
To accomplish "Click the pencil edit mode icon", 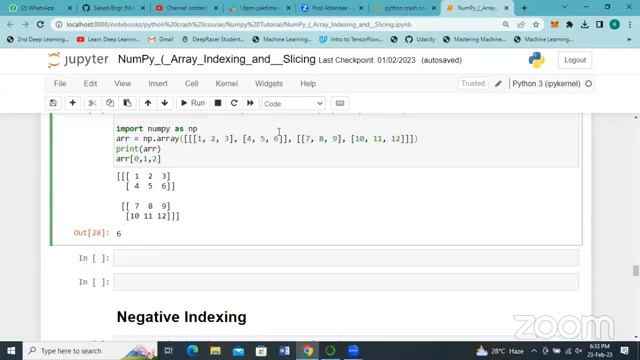I will [x=498, y=84].
